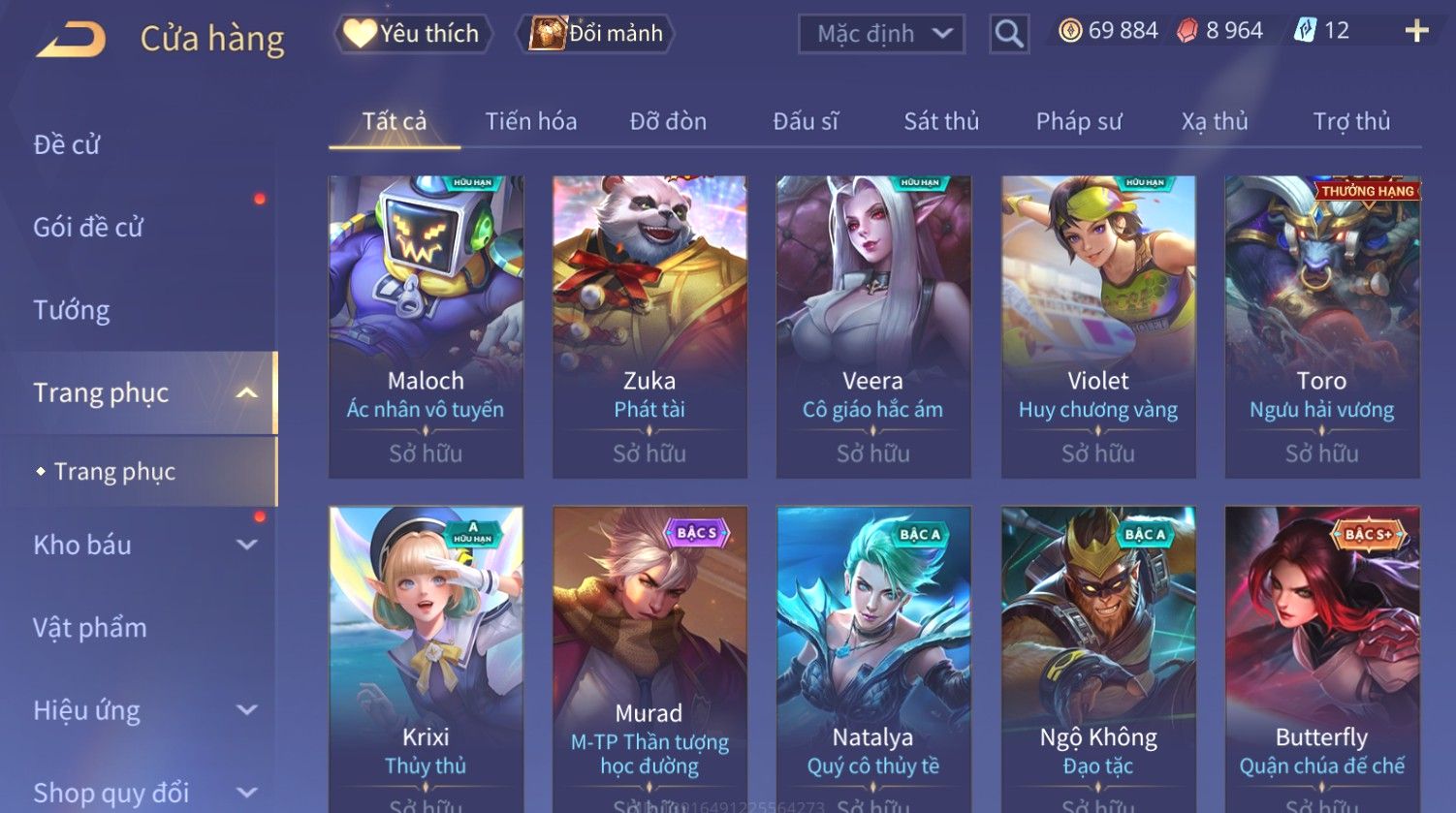Viewport: 1456px width, 813px height.
Task: Click the blue voucher ticket icon
Action: click(x=1305, y=31)
